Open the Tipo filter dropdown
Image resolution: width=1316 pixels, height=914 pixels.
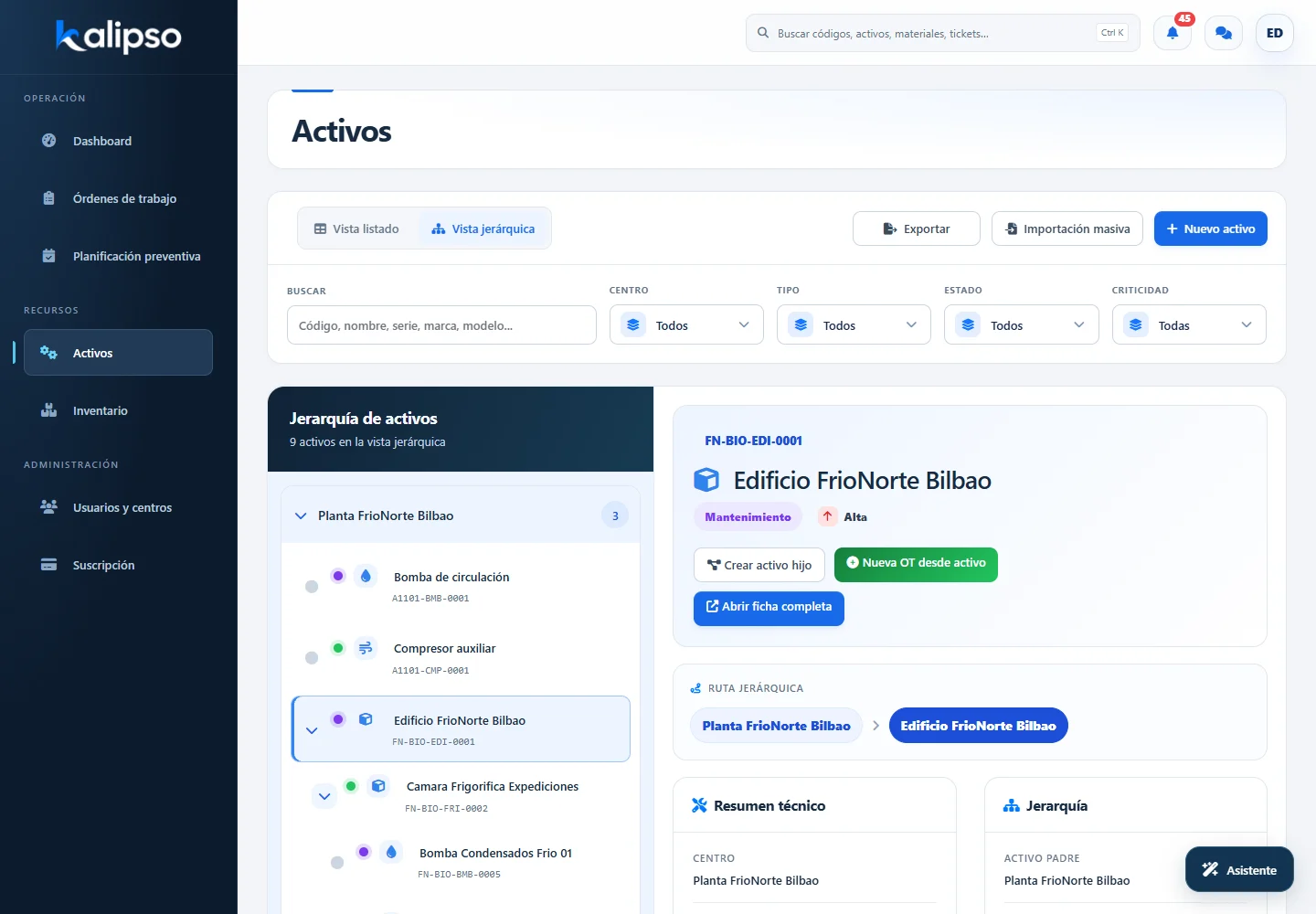click(x=854, y=324)
